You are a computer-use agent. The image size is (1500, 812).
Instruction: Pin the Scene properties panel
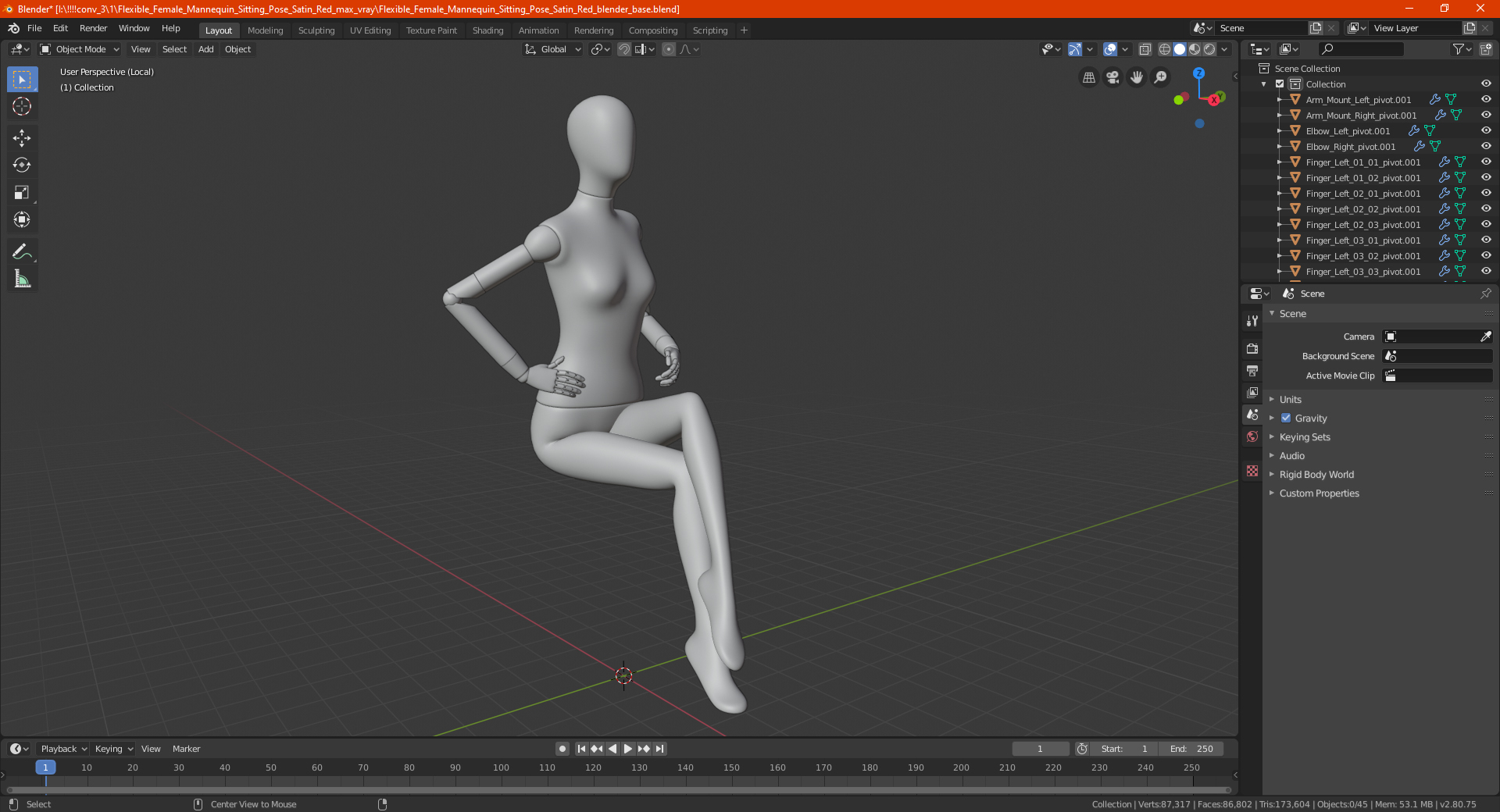pos(1485,294)
